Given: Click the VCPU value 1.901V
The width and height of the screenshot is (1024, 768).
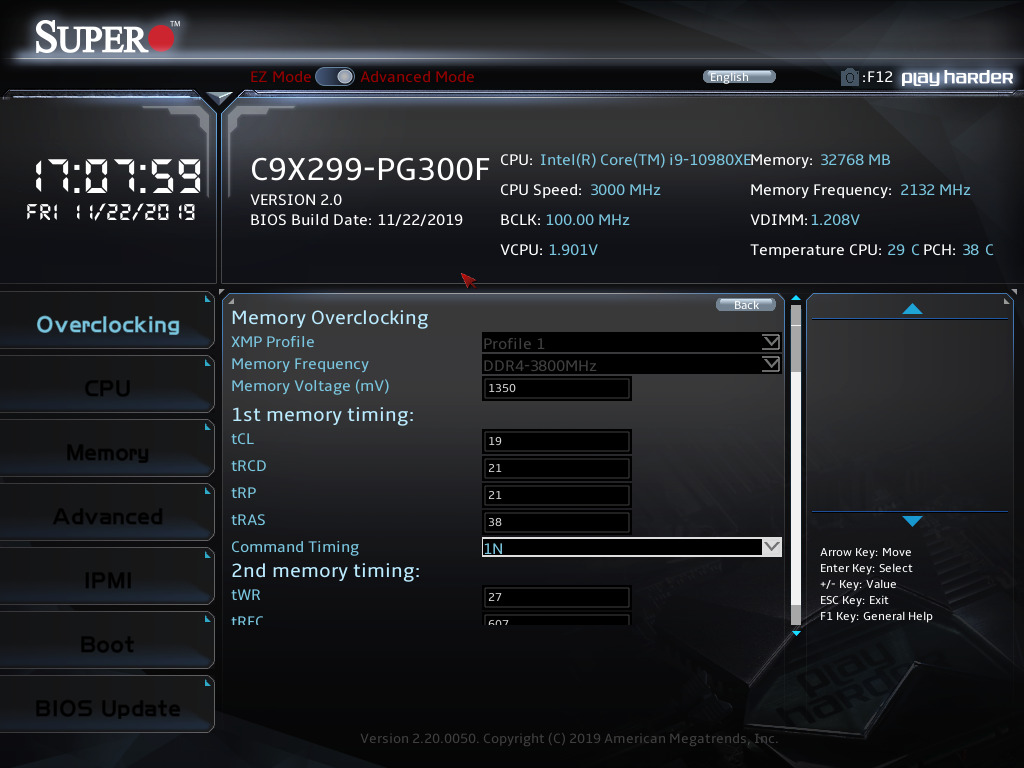Looking at the screenshot, I should (573, 250).
